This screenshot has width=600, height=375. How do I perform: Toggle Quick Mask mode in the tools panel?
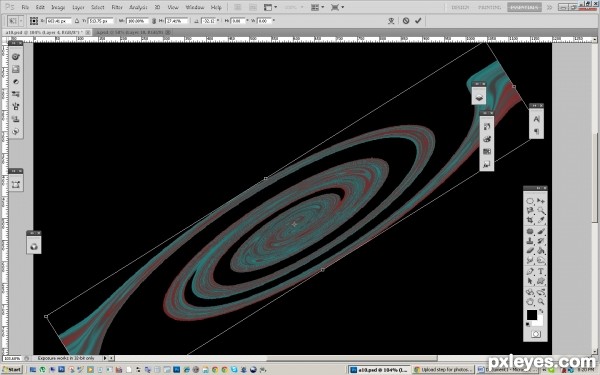click(535, 334)
